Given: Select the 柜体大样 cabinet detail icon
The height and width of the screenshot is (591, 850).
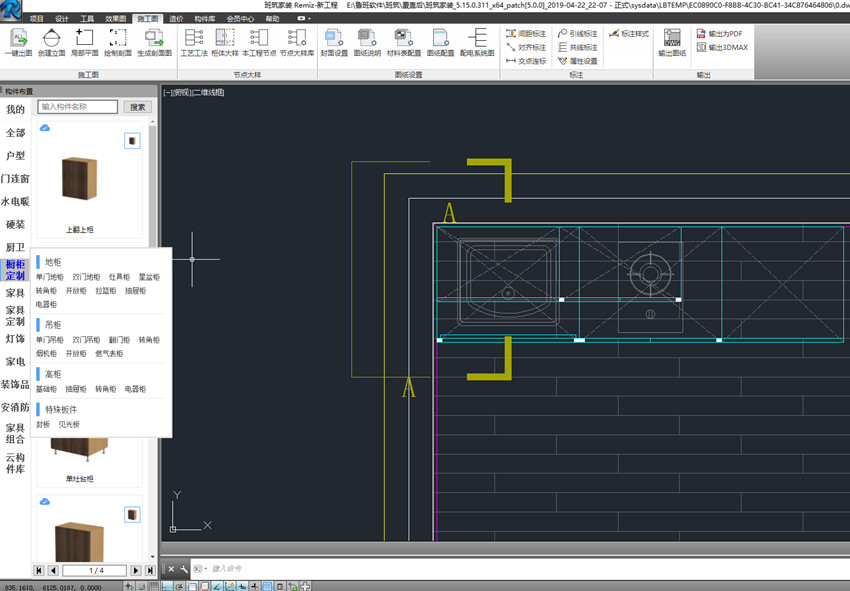Looking at the screenshot, I should click(225, 42).
